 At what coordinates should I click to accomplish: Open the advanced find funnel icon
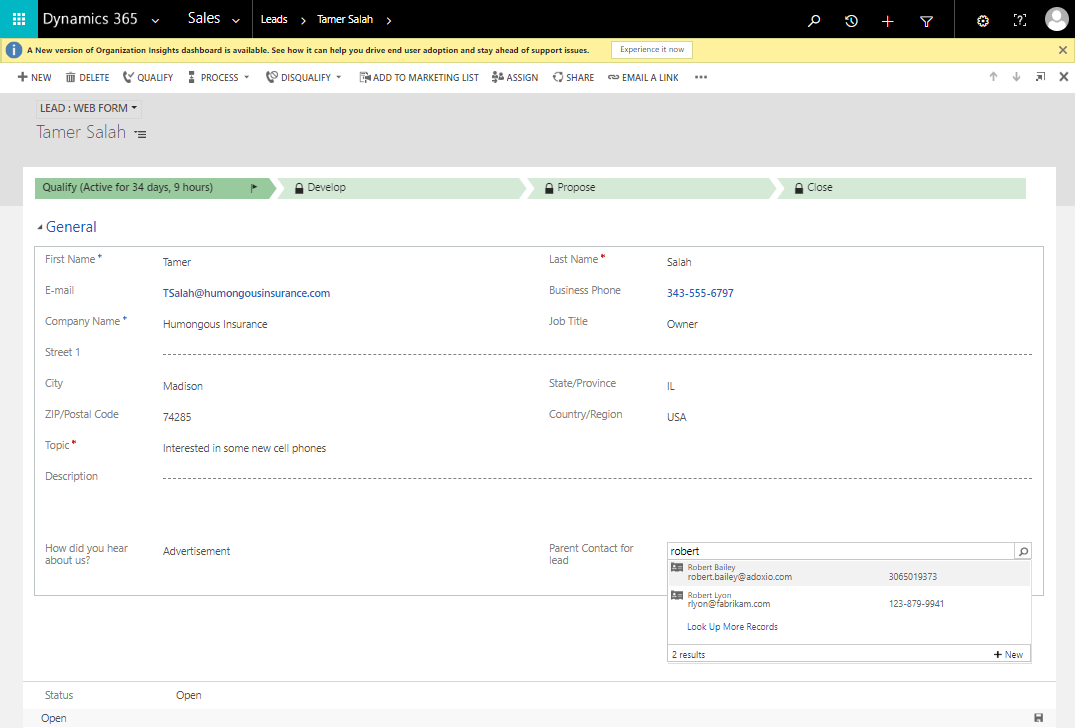pyautogui.click(x=926, y=20)
